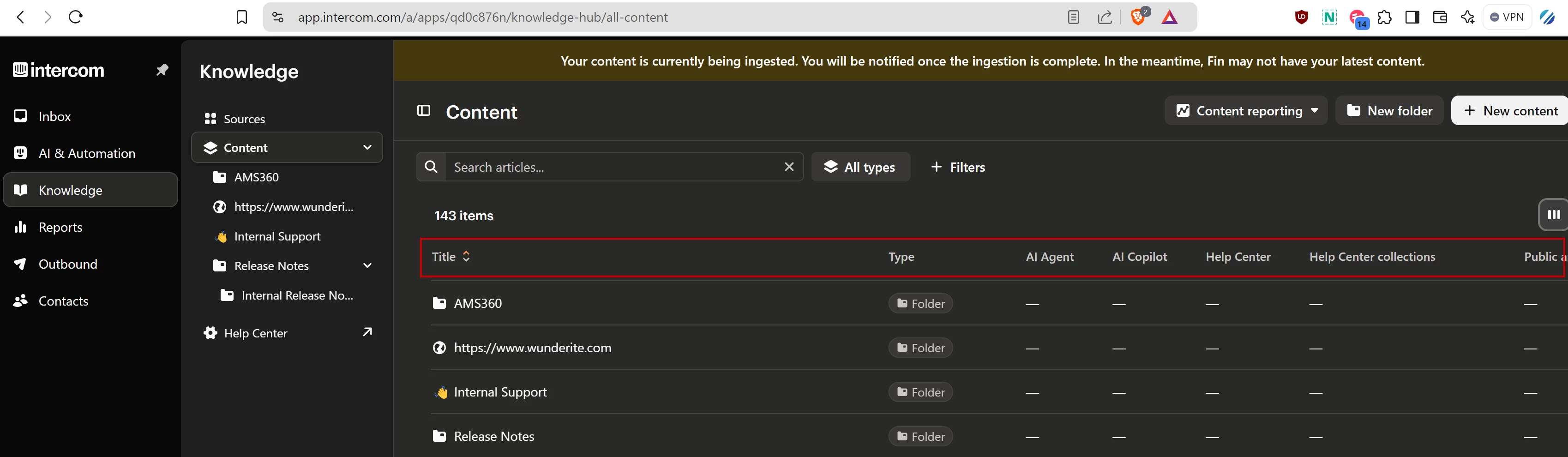This screenshot has width=1568, height=457.
Task: Click the AI Copilot column header
Action: click(1140, 257)
